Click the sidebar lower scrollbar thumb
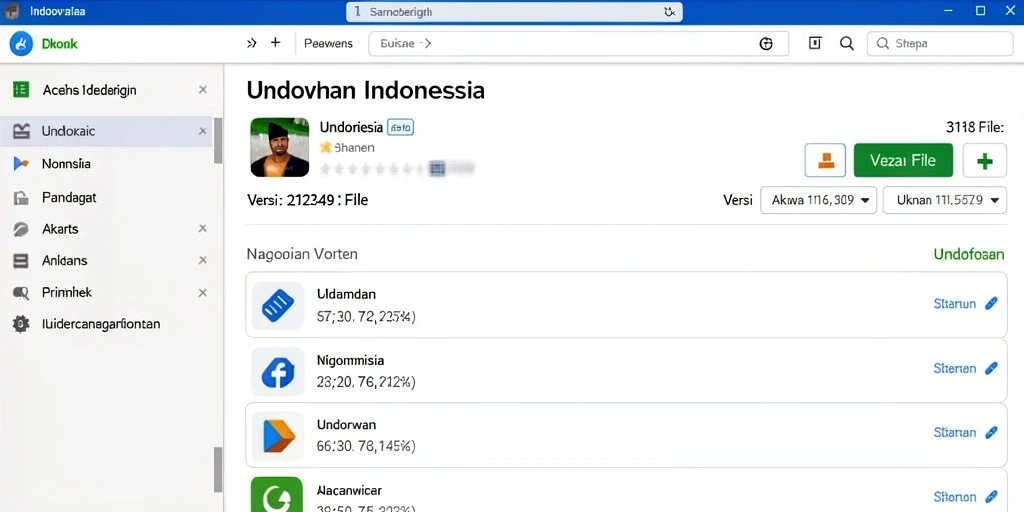The height and width of the screenshot is (512, 1024). (218, 470)
